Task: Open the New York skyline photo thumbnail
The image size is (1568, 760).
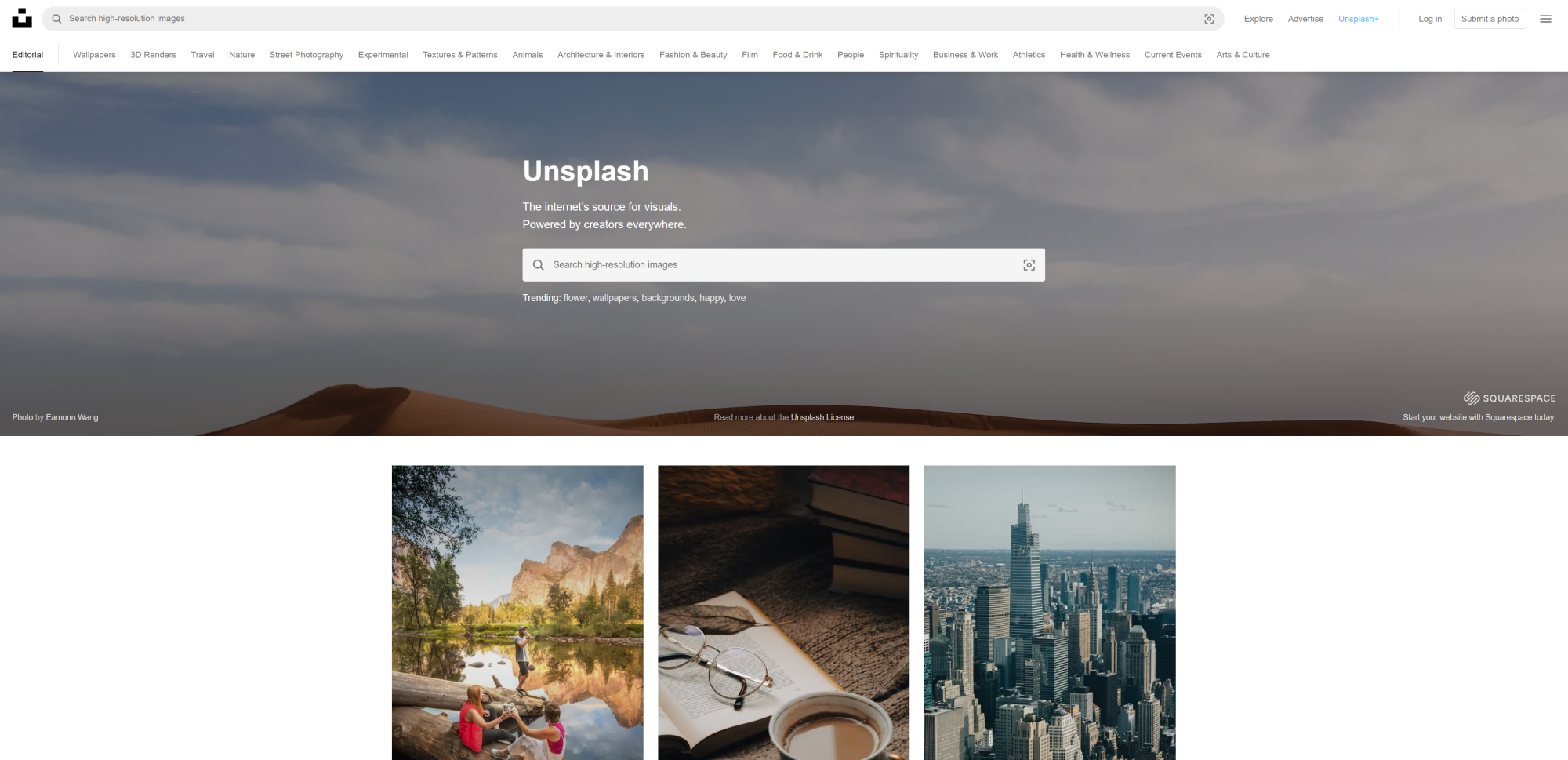Action: tap(1050, 613)
